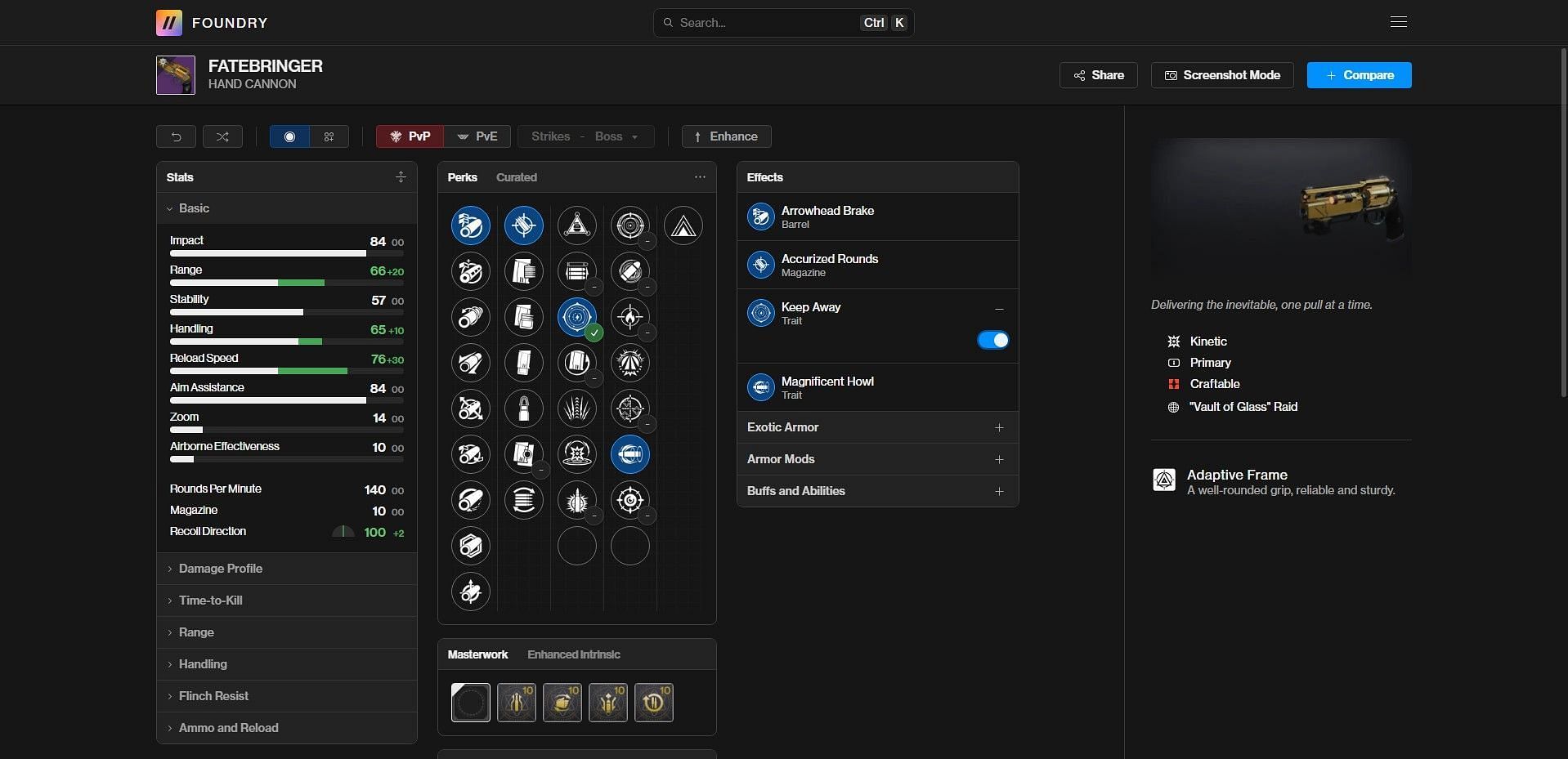
Task: Select the circular-arrow Reload masterwork
Action: pos(654,703)
